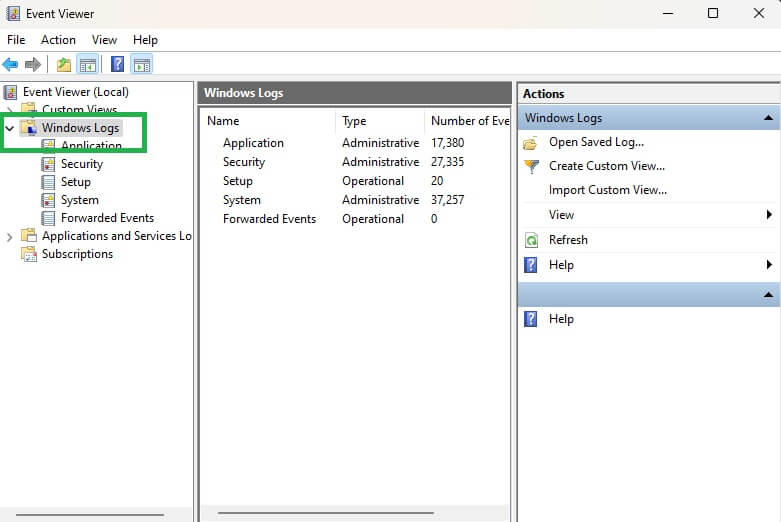This screenshot has height=522, width=781.
Task: Expand the Custom Views tree node
Action: pos(10,110)
